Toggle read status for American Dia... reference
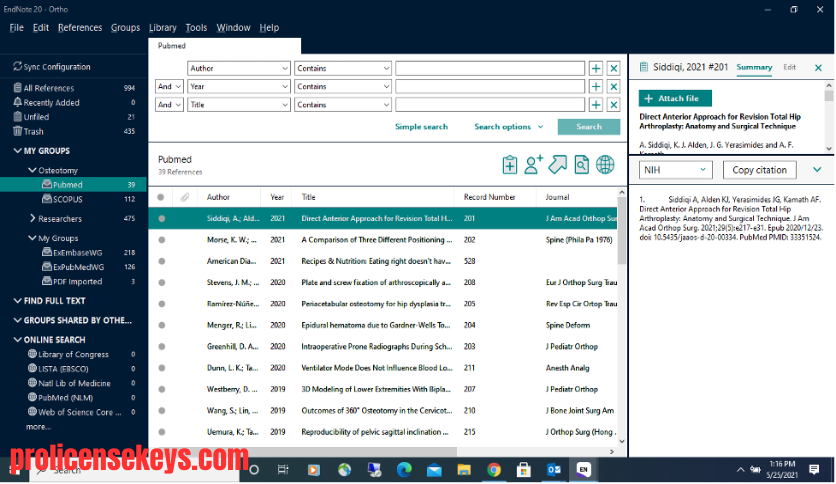 tap(162, 261)
